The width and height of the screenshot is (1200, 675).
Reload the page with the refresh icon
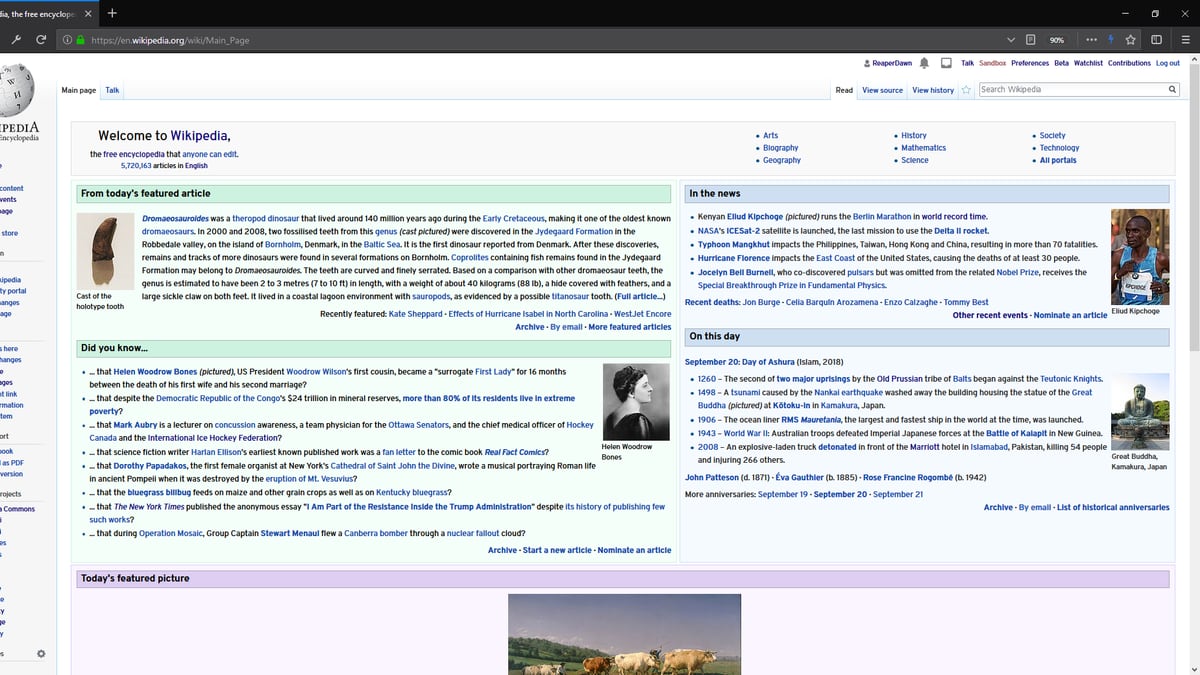click(x=40, y=40)
